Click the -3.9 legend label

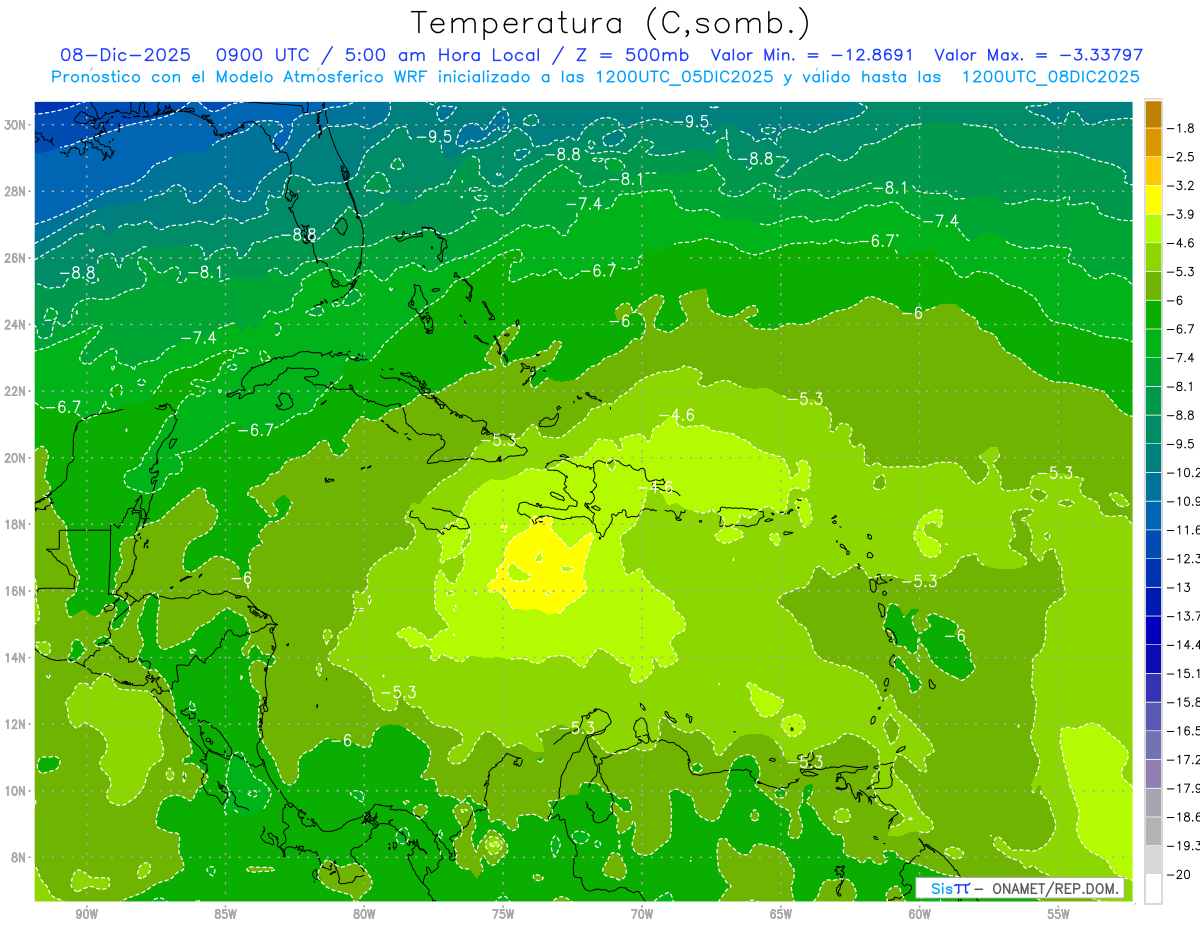point(1183,214)
